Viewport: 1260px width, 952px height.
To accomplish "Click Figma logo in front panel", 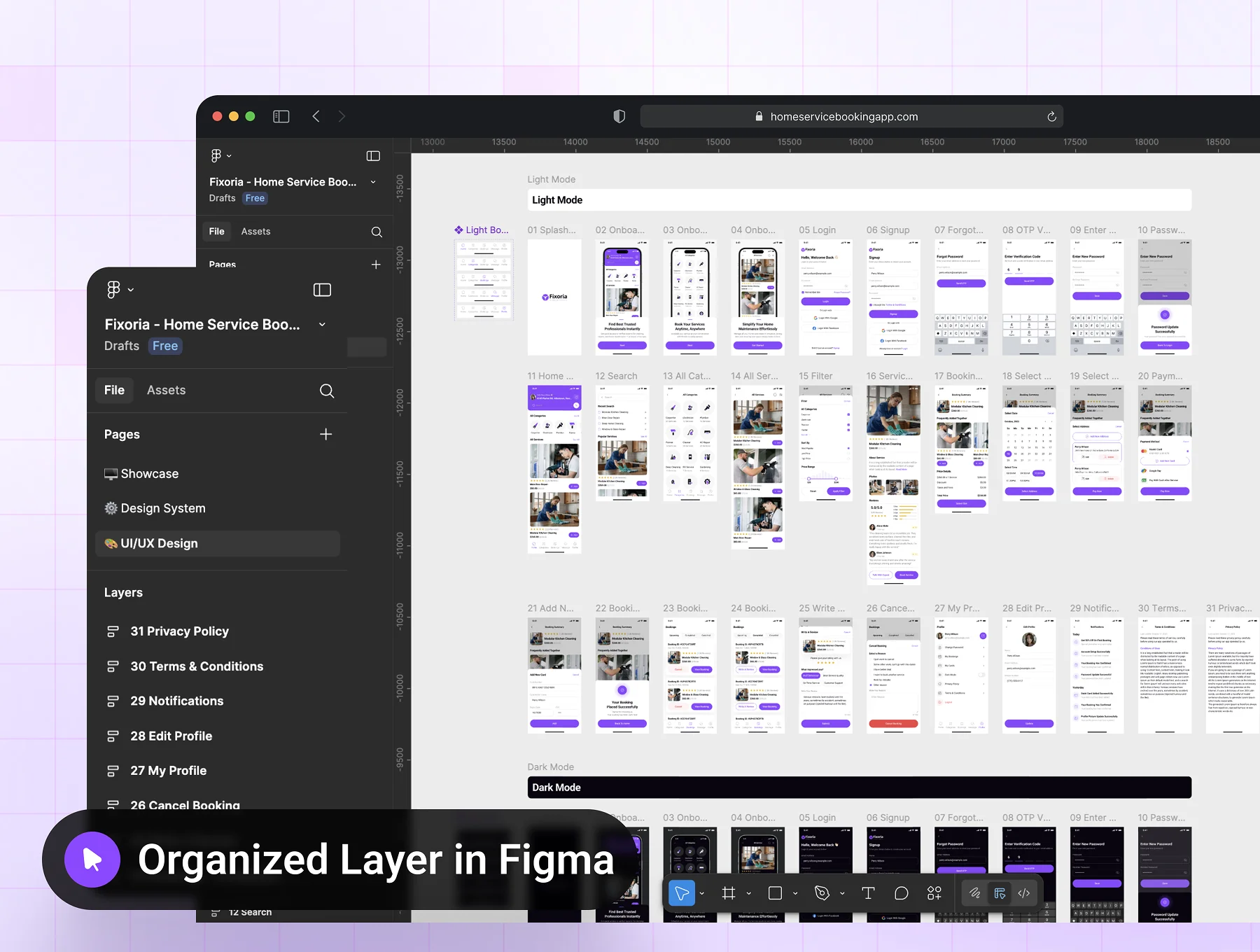I will pos(113,289).
